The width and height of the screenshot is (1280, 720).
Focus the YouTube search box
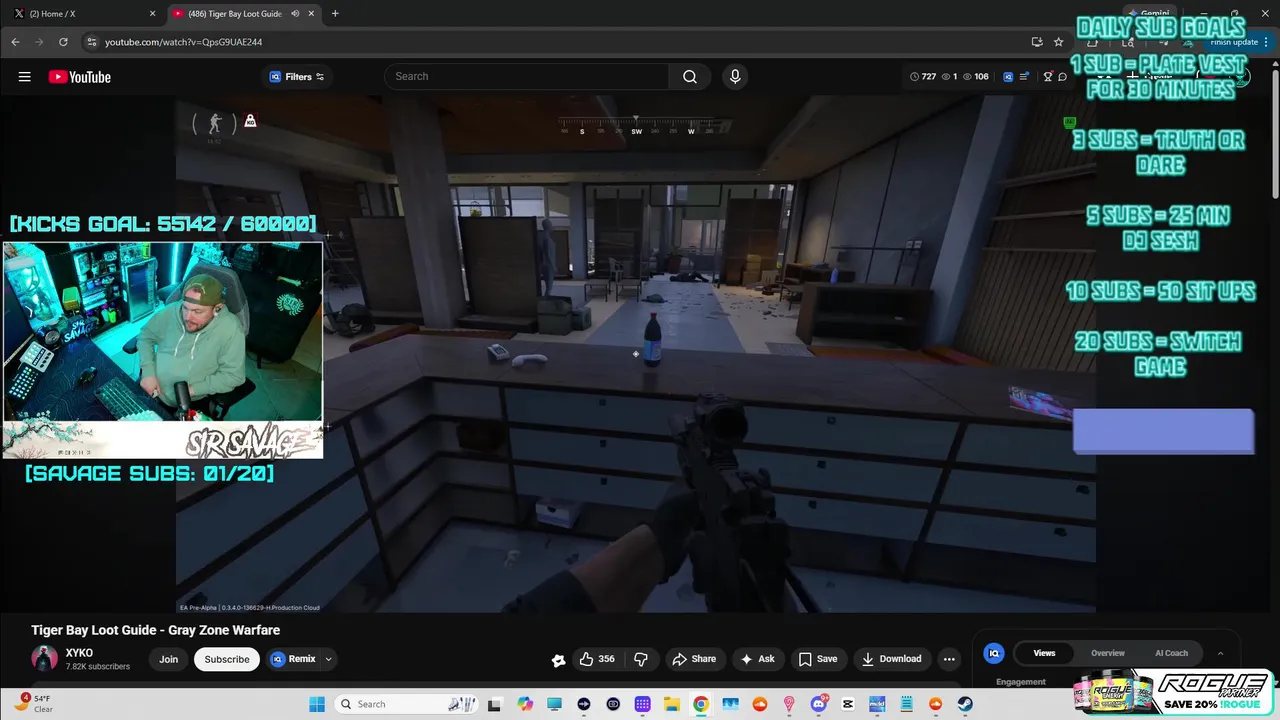tap(527, 77)
